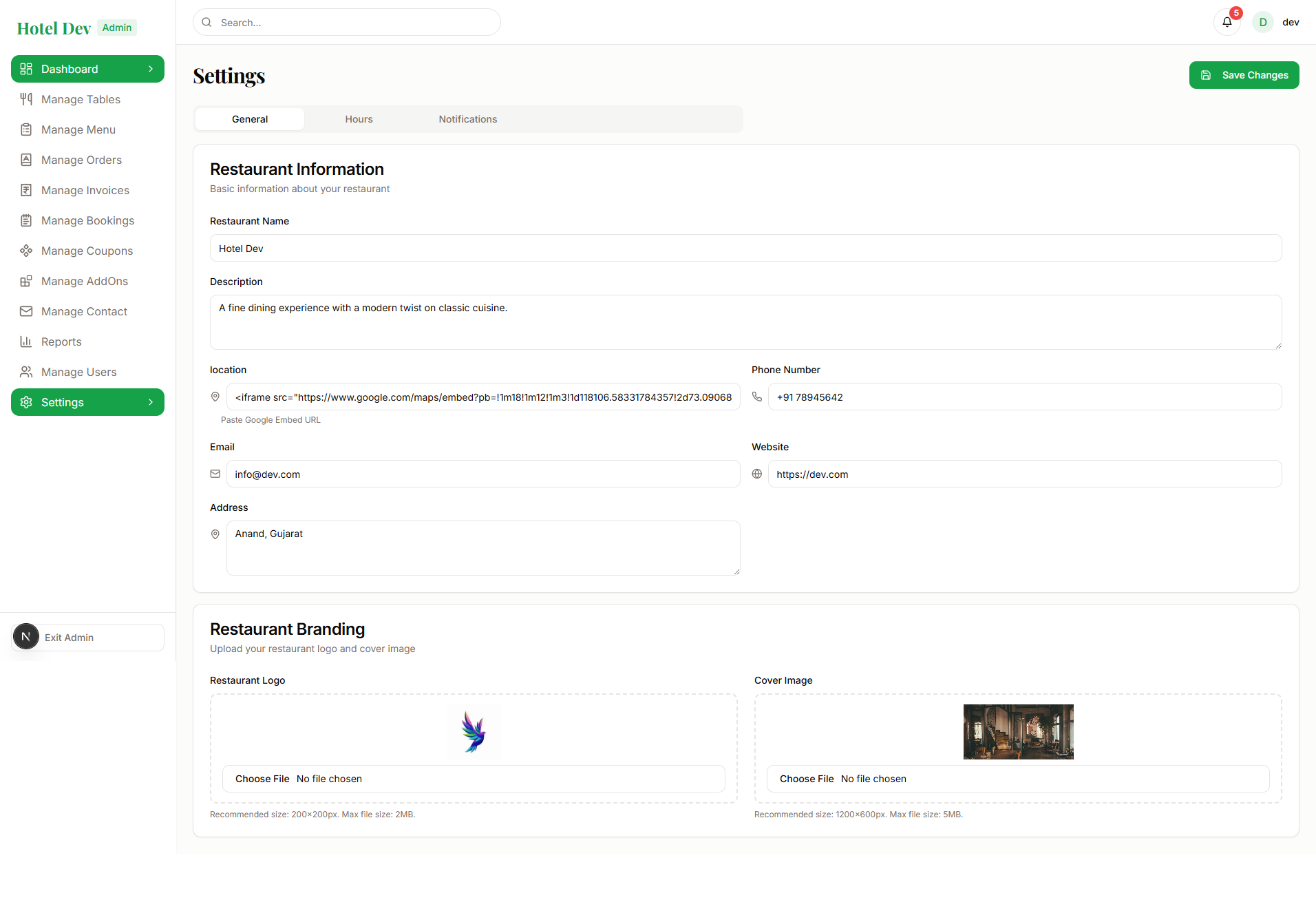Viewport: 1316px width, 913px height.
Task: Click the Manage Contact envelope icon
Action: tap(26, 311)
